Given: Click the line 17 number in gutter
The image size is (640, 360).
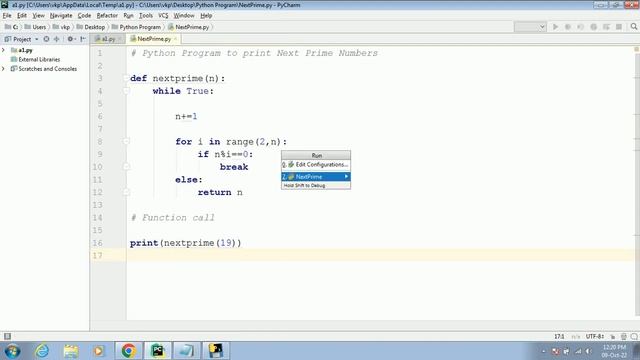Looking at the screenshot, I should point(97,256).
